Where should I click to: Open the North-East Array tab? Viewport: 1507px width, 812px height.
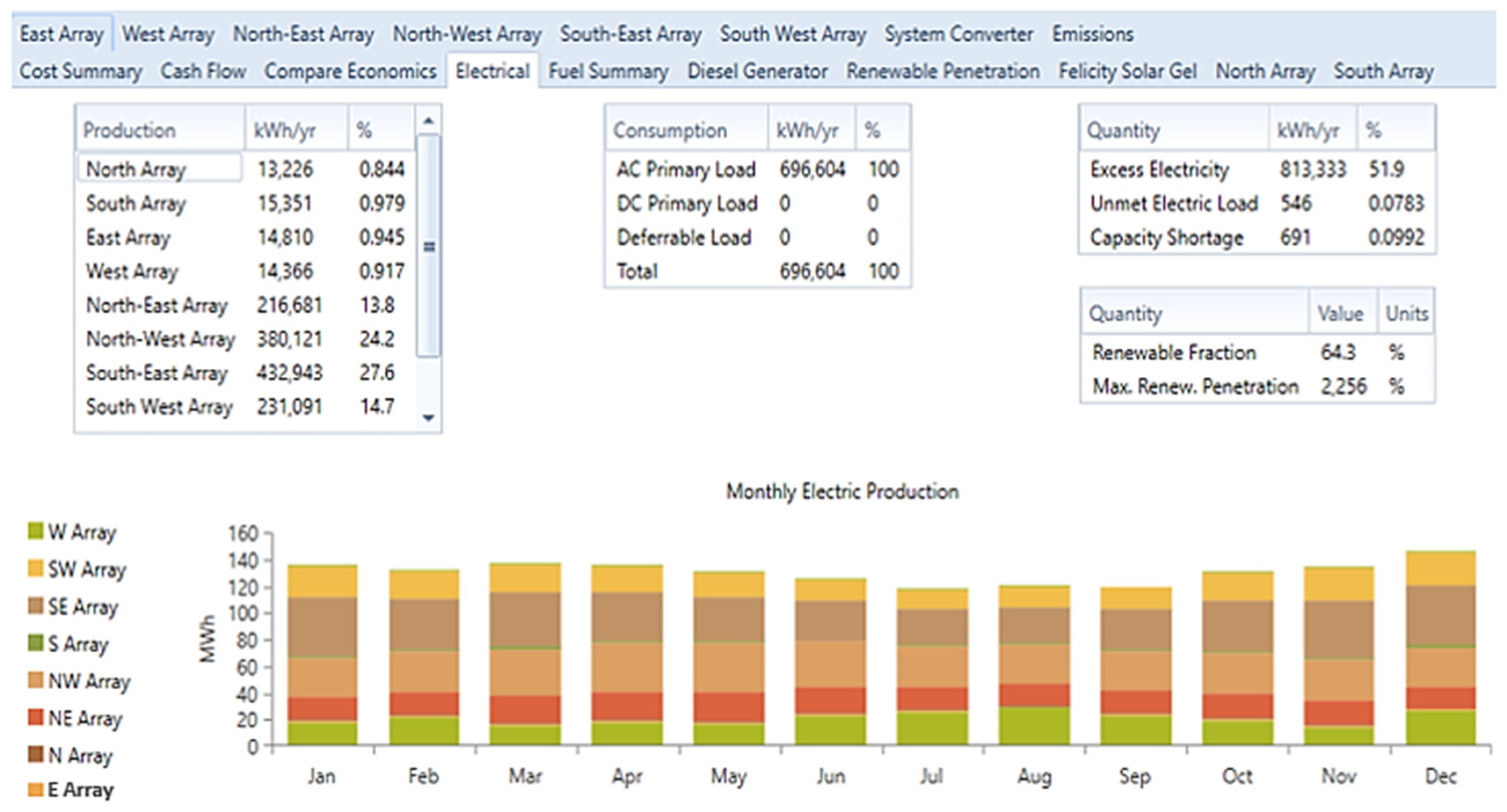pos(303,34)
